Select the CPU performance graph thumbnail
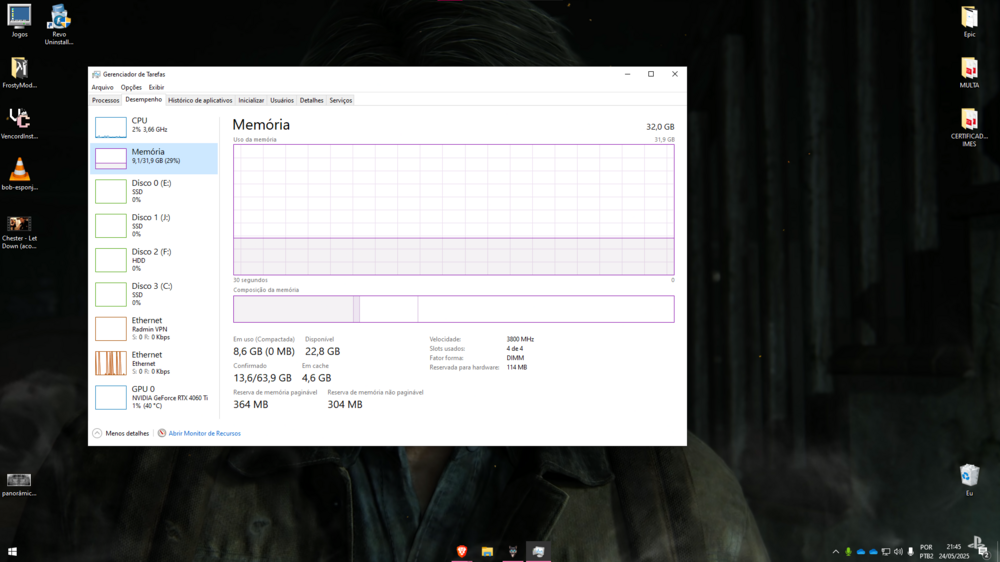 pyautogui.click(x=111, y=127)
